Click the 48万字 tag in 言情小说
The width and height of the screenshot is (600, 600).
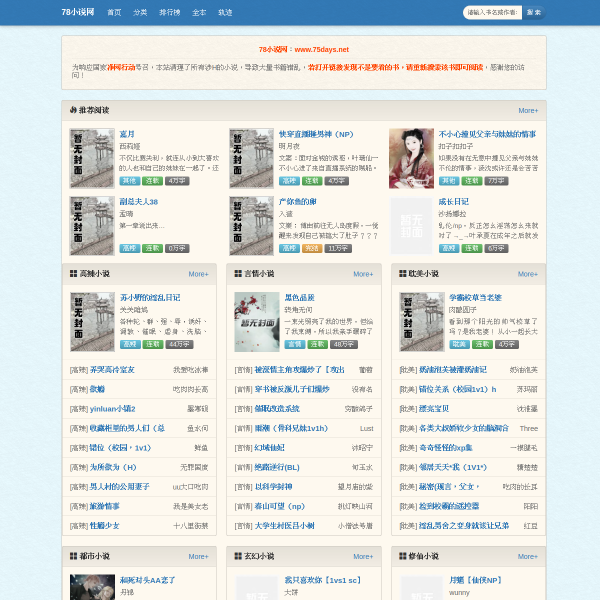344,344
